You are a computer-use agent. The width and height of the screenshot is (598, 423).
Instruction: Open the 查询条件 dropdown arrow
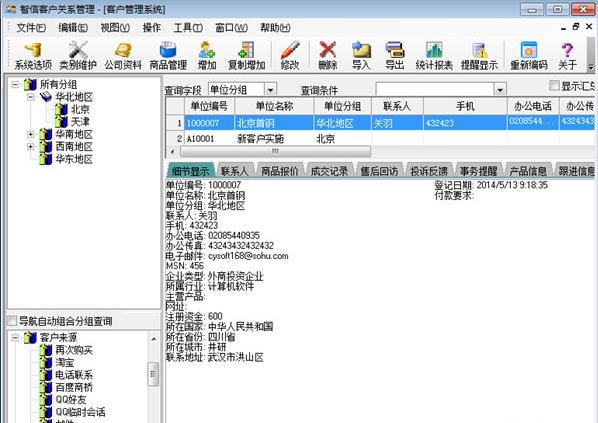click(500, 90)
